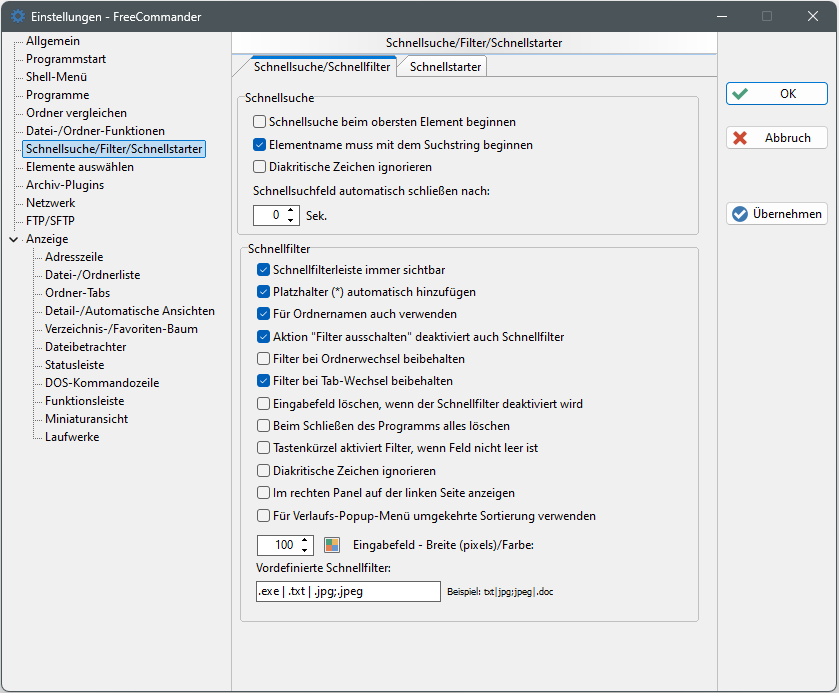
Task: Uncheck Elementname muss mit dem Suchstring beginnen
Action: 260,144
